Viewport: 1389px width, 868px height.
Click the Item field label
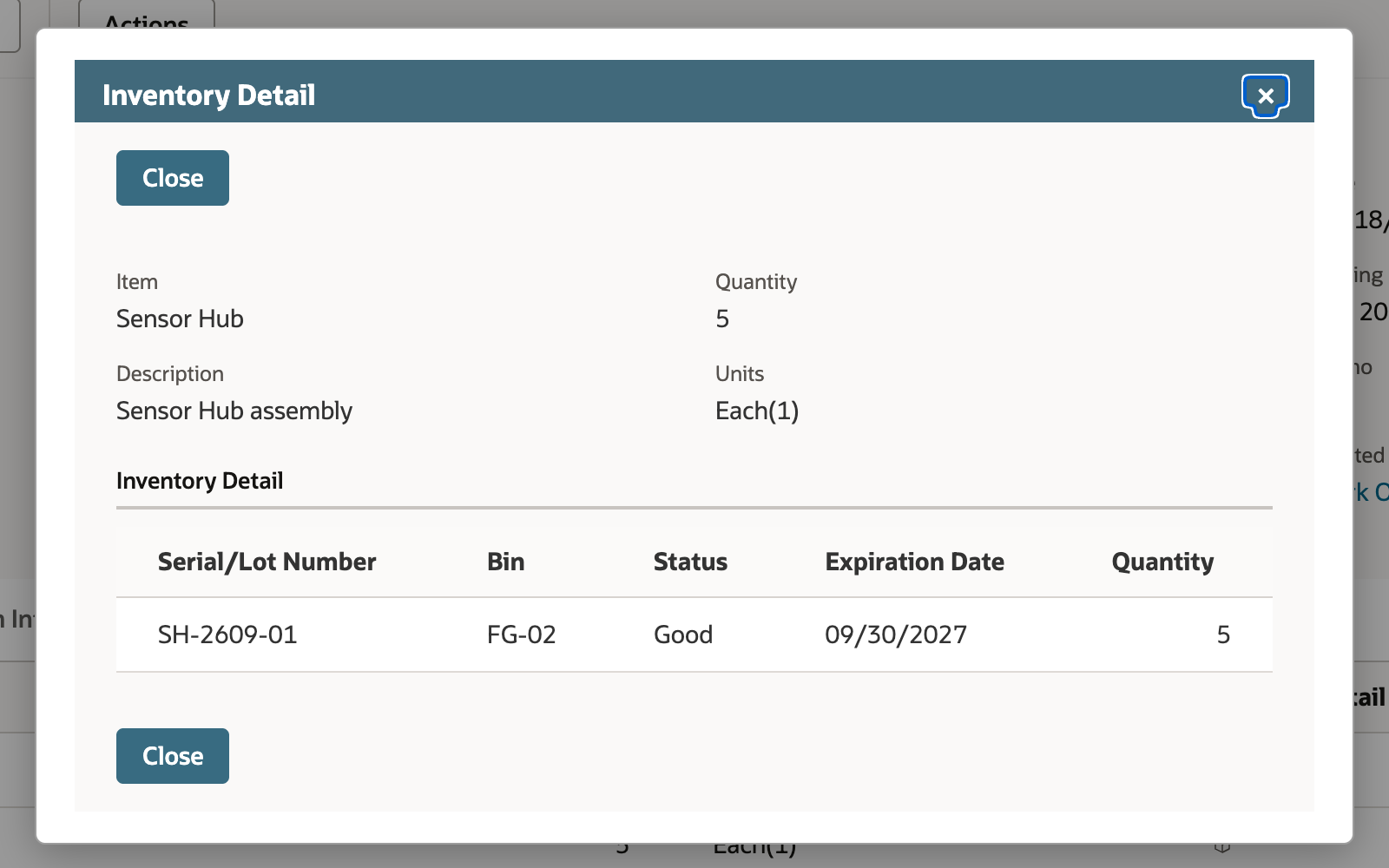(x=137, y=282)
